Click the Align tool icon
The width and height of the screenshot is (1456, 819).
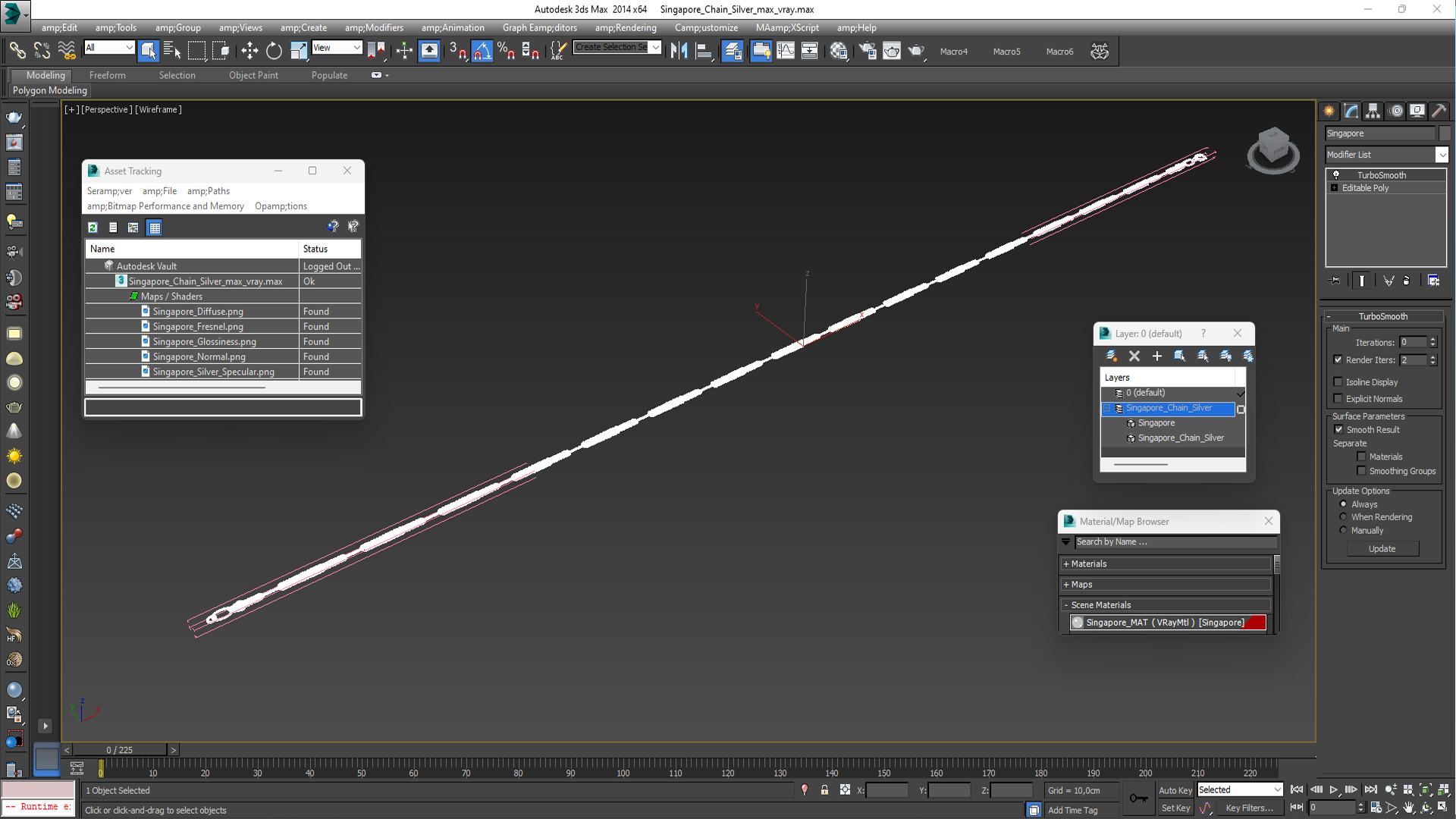tap(704, 51)
